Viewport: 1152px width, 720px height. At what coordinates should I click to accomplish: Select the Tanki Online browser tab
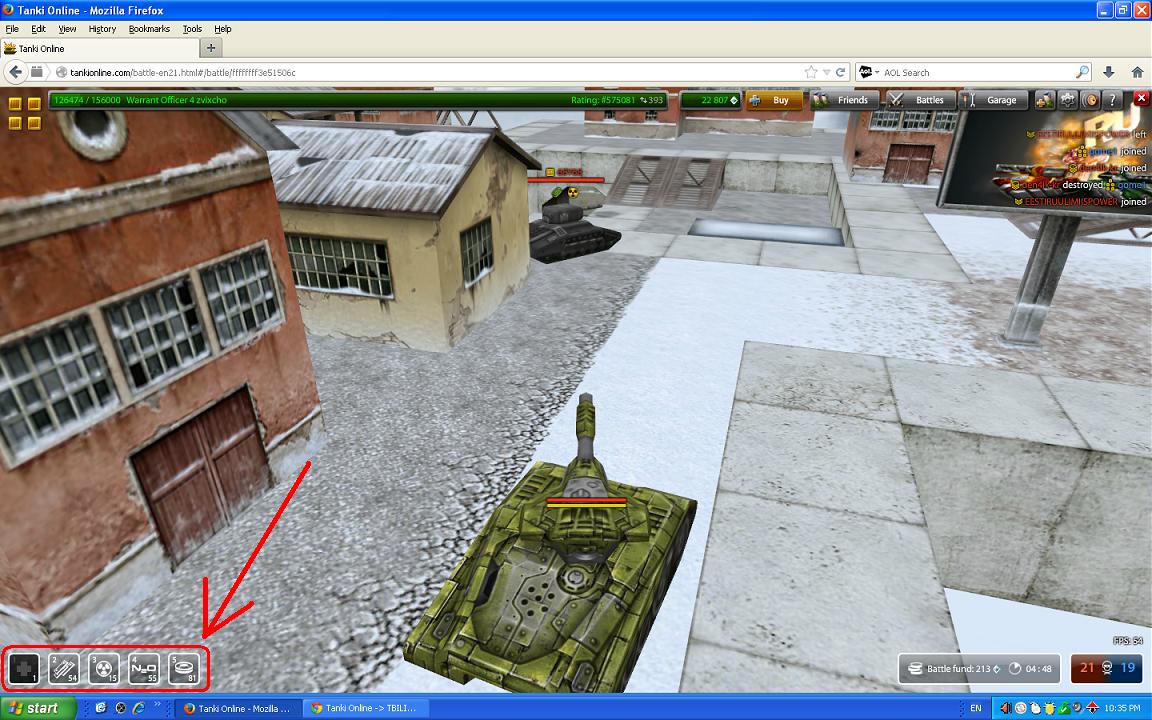tap(100, 48)
